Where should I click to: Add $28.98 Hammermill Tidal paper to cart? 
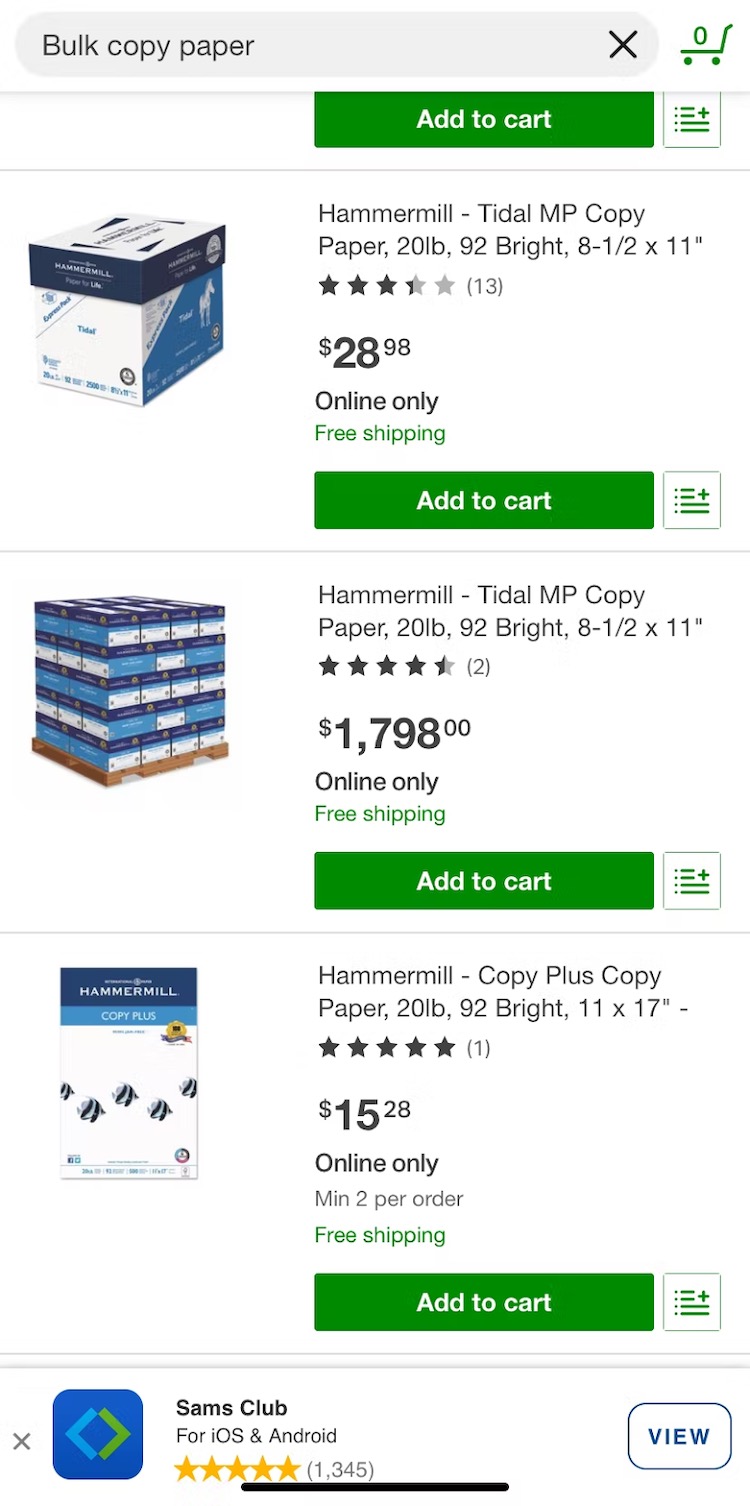[484, 500]
